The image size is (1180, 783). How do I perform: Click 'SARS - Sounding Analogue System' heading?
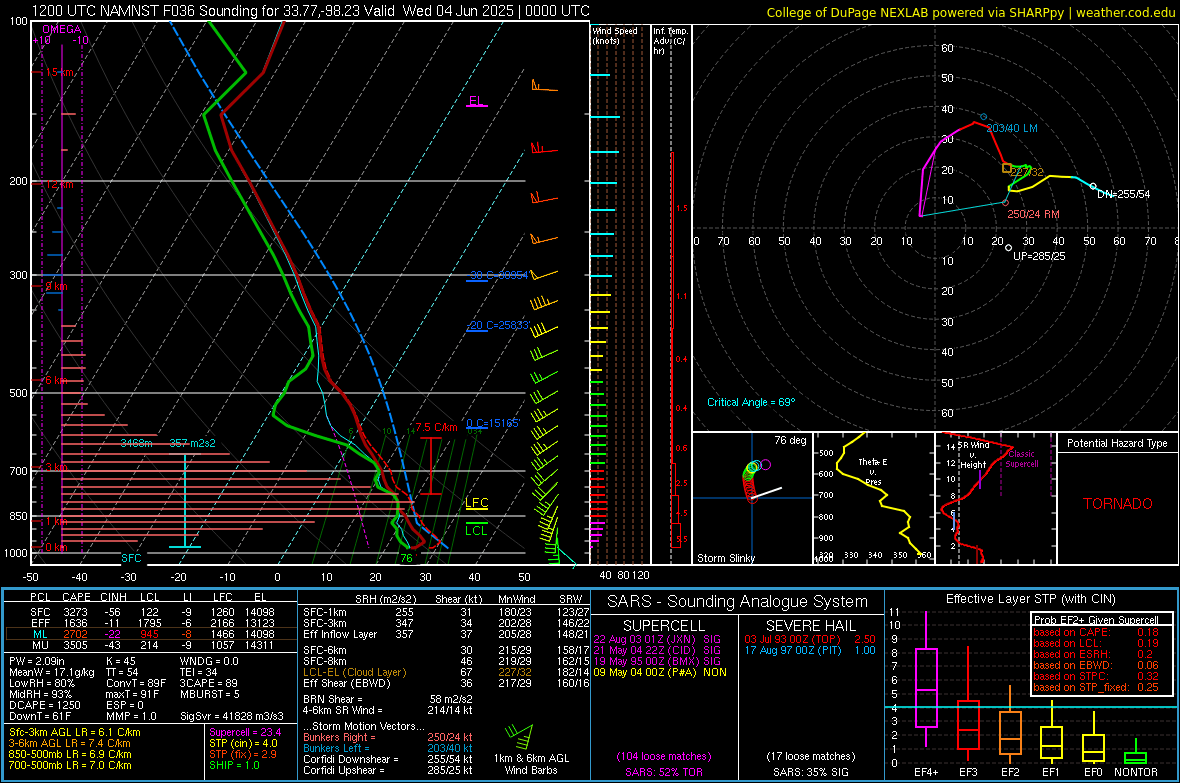pyautogui.click(x=738, y=602)
